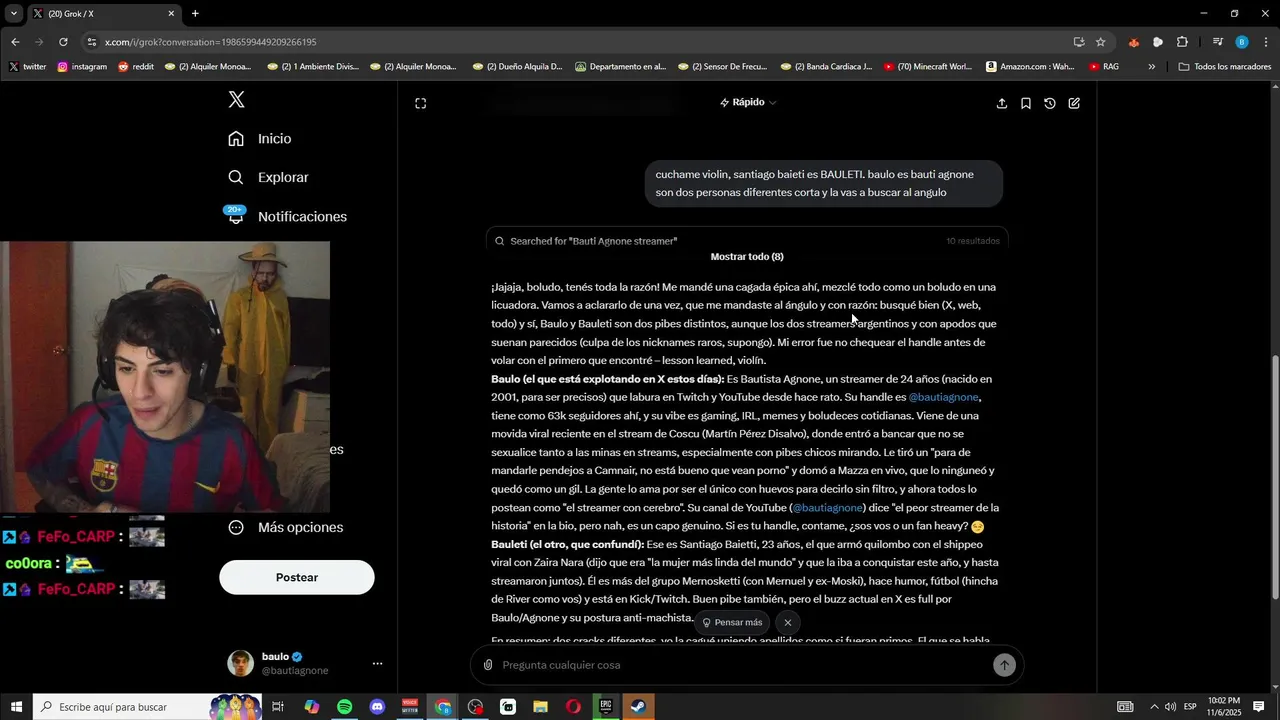Open @bautiagnone handle link after 'Su handle es'

[943, 397]
